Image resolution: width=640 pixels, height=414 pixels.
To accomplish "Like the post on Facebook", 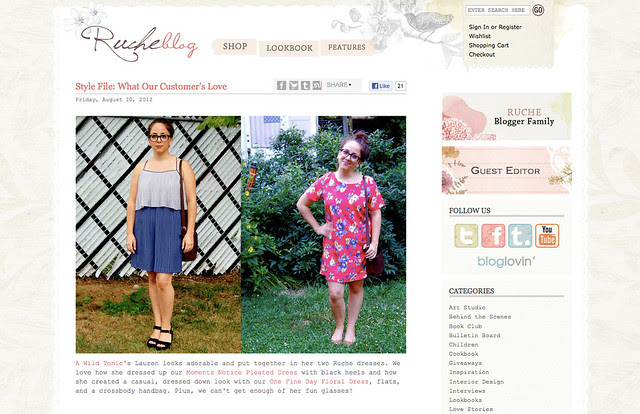I will pos(380,86).
